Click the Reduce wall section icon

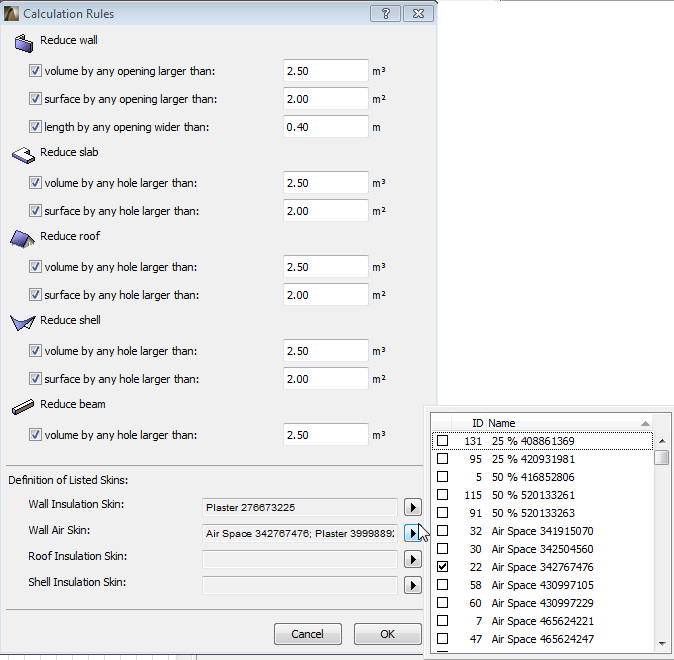[x=23, y=43]
